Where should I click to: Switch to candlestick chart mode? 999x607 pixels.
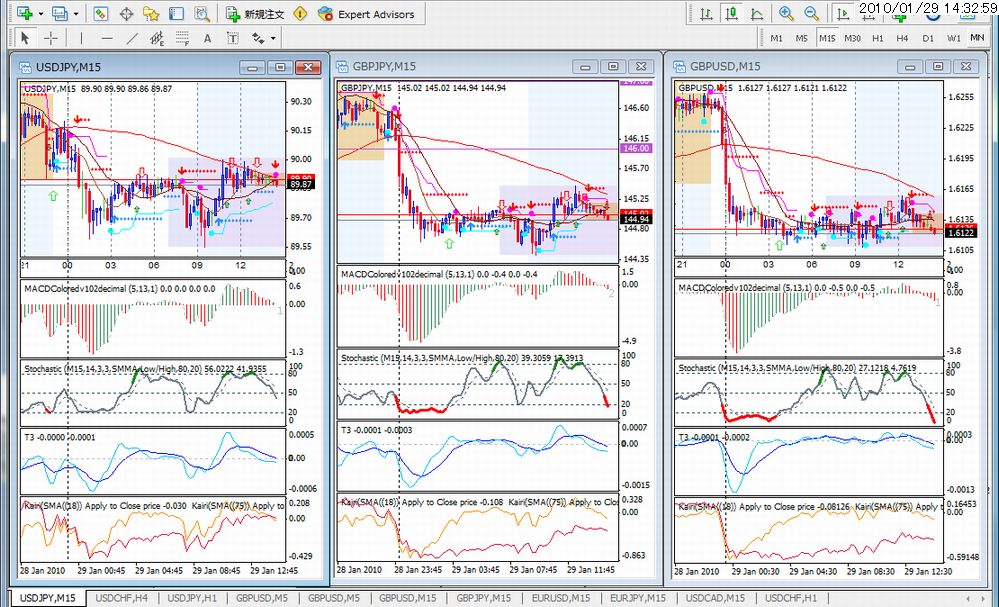pyautogui.click(x=731, y=13)
